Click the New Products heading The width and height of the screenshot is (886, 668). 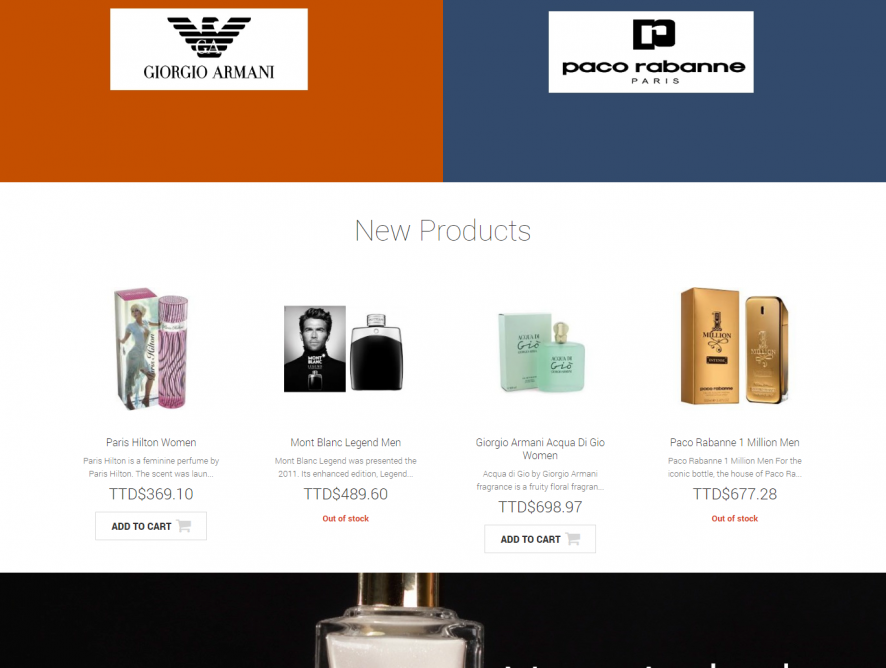click(442, 231)
